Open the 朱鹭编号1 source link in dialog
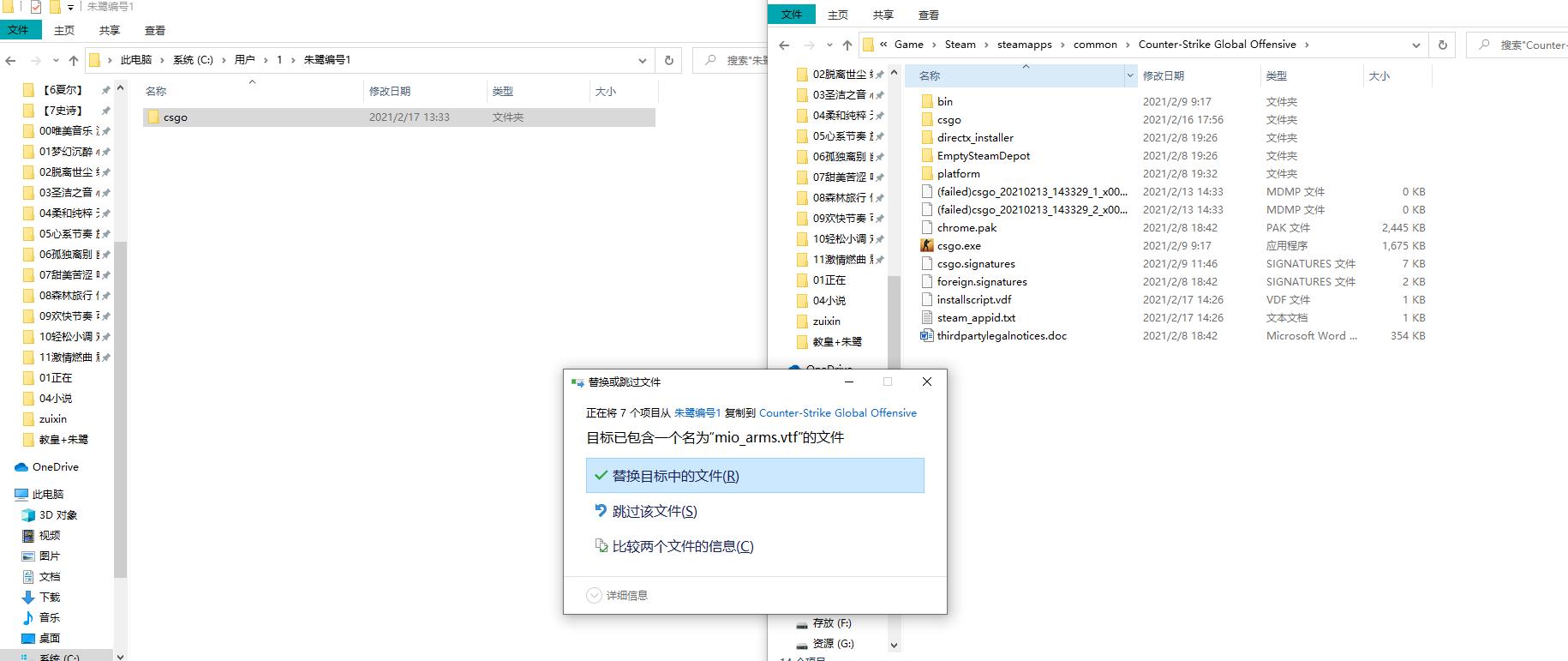 697,413
